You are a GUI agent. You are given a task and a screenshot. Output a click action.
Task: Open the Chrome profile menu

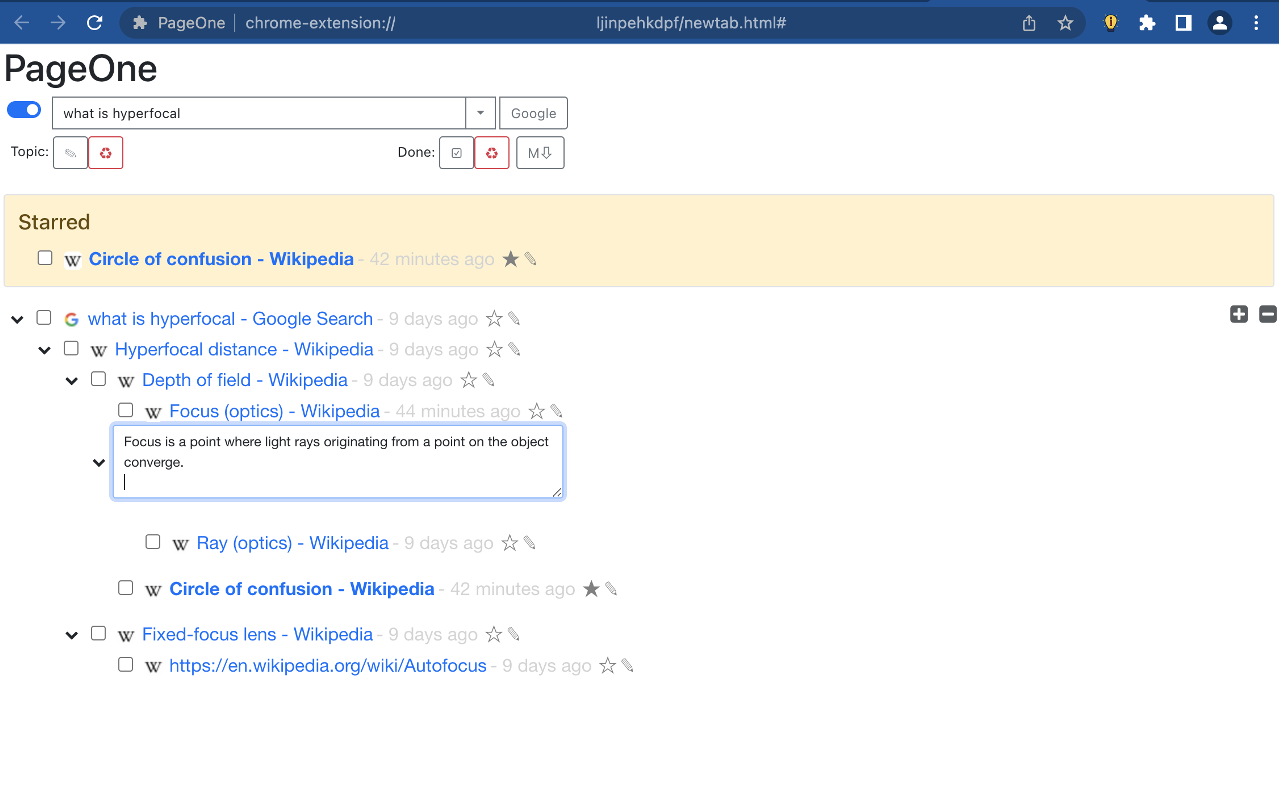coord(1219,21)
